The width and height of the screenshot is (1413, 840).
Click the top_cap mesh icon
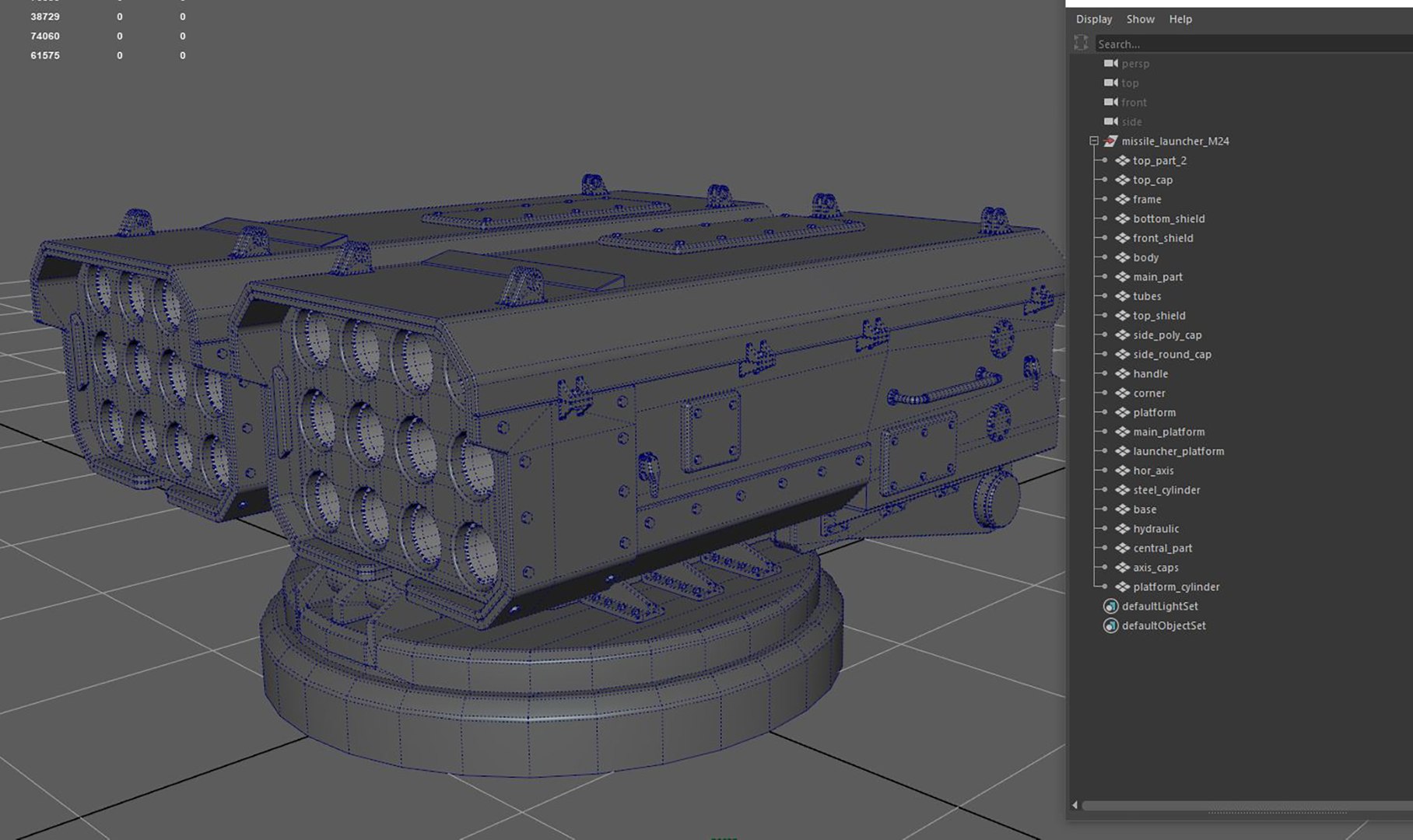point(1122,180)
